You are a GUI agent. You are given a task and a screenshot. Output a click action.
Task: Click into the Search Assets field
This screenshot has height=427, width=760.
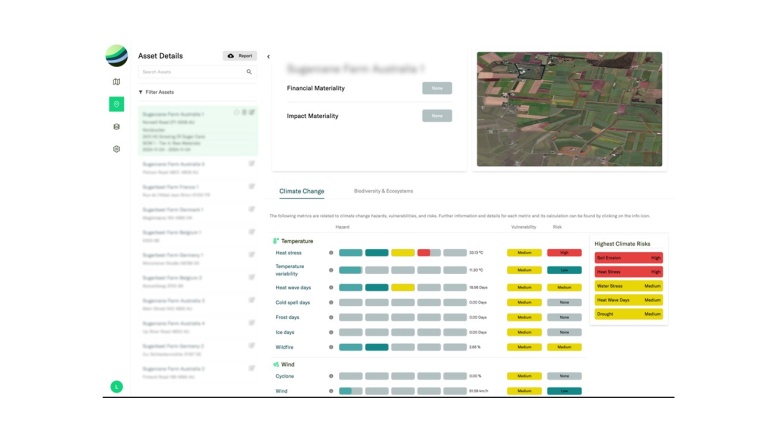tap(197, 72)
